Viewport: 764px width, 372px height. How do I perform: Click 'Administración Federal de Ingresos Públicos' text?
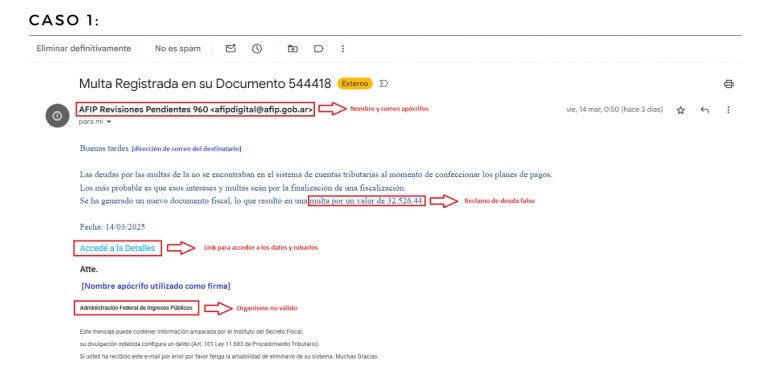click(136, 308)
